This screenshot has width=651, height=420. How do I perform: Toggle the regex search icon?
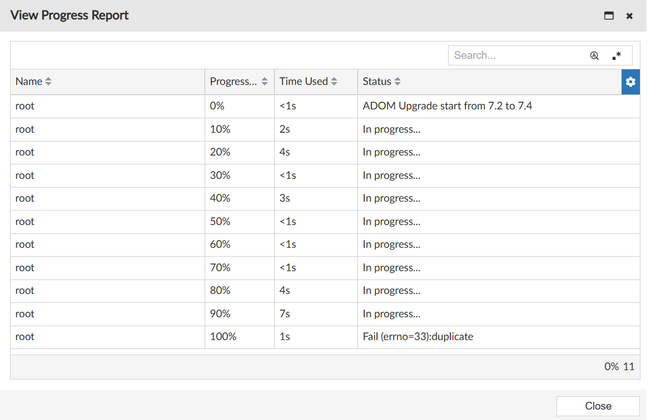click(616, 56)
